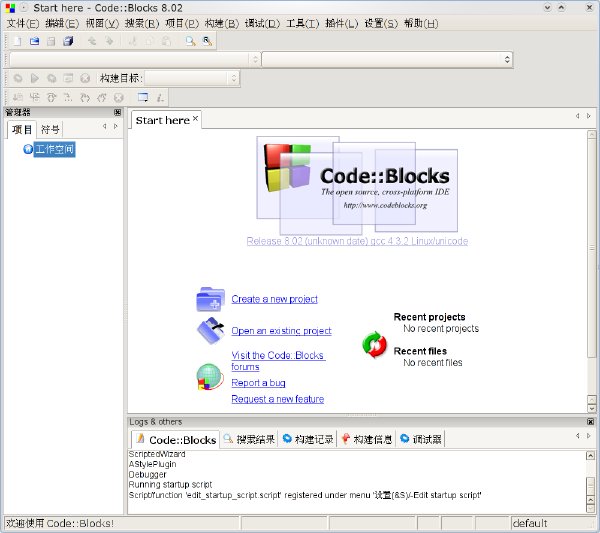Click the Various info debug icon

tap(160, 98)
